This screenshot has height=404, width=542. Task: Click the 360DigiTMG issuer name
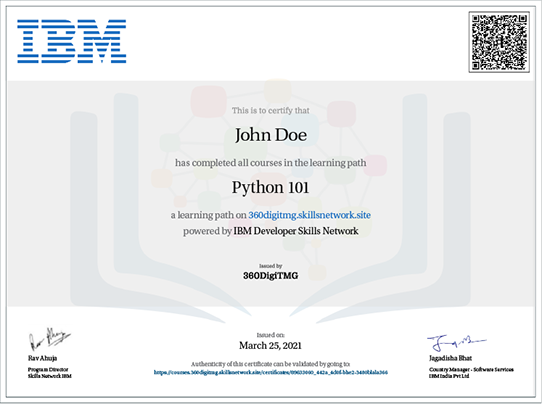(271, 275)
